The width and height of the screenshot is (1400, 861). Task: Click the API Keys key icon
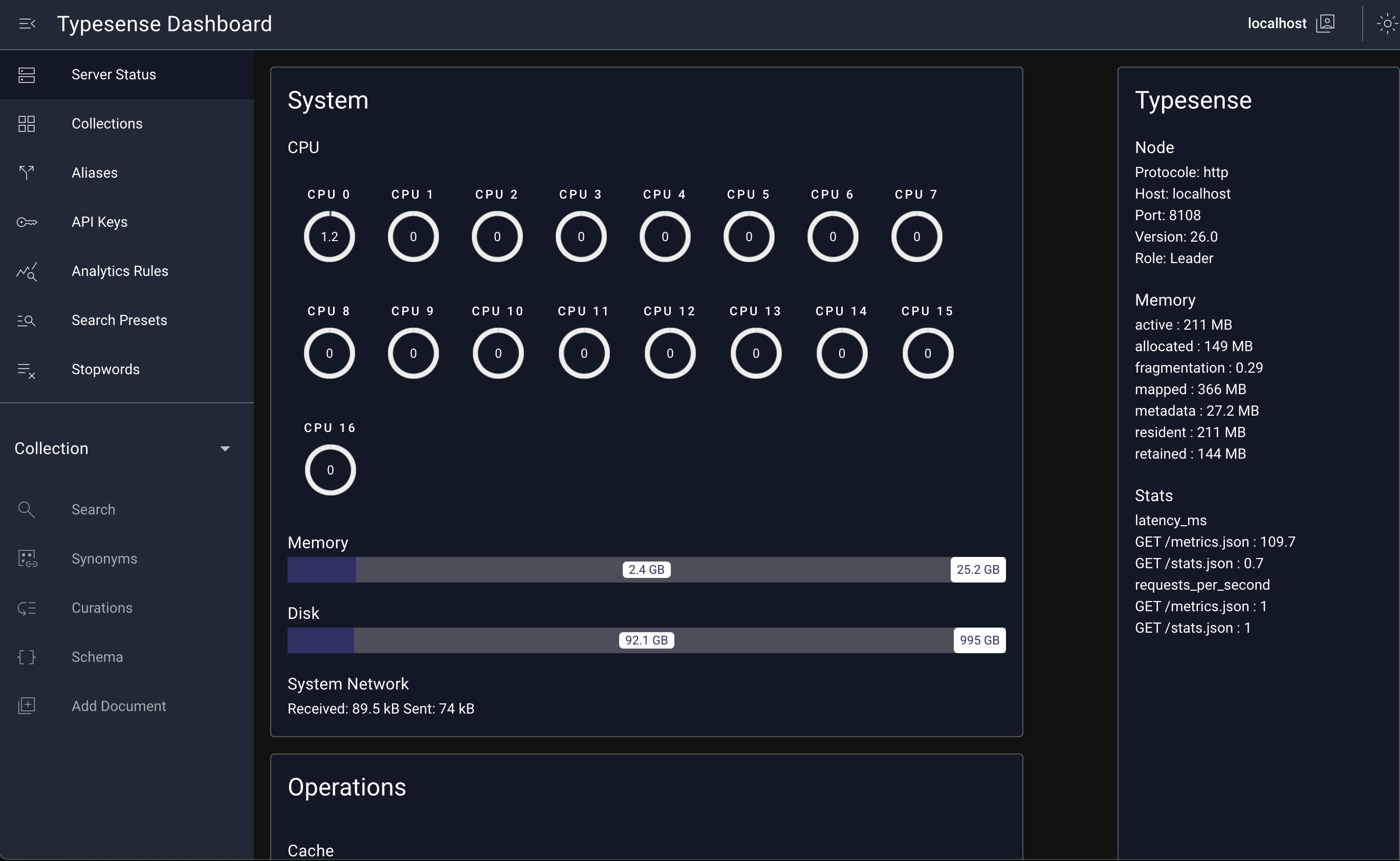click(26, 222)
